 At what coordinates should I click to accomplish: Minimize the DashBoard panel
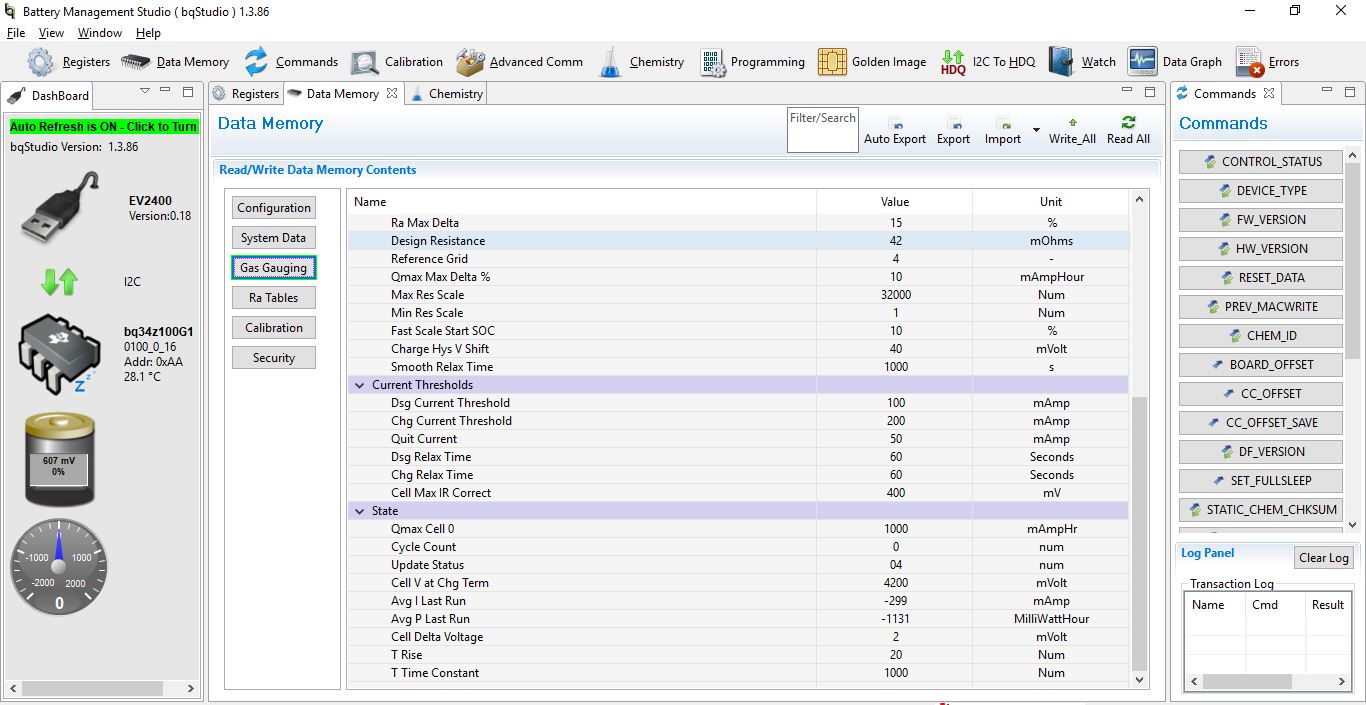pos(167,92)
